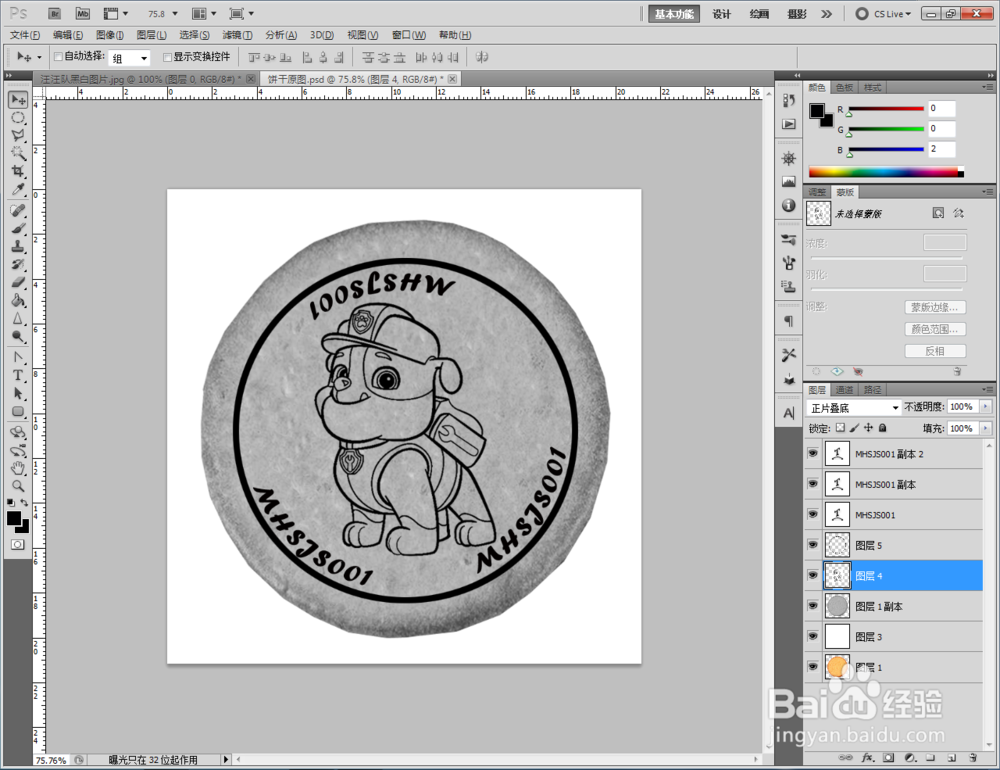Add a layer mask button

(x=888, y=758)
